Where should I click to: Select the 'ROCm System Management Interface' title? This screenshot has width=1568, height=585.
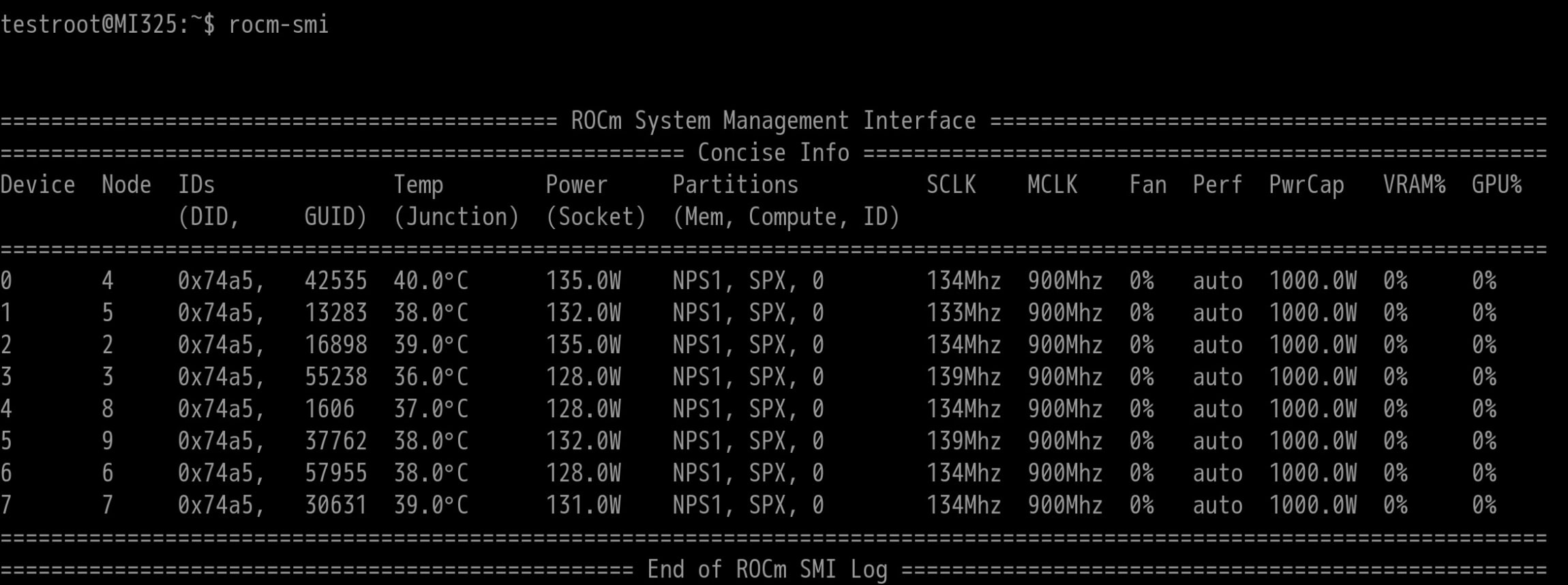pos(773,121)
